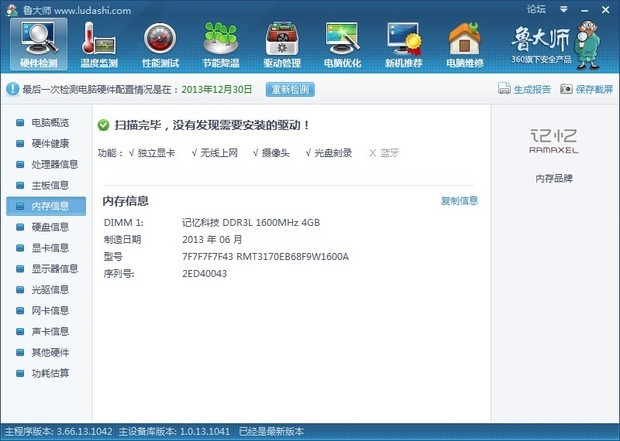The height and width of the screenshot is (441, 620).
Task: Click the detection date 2013年12月30日
Action: (217, 89)
